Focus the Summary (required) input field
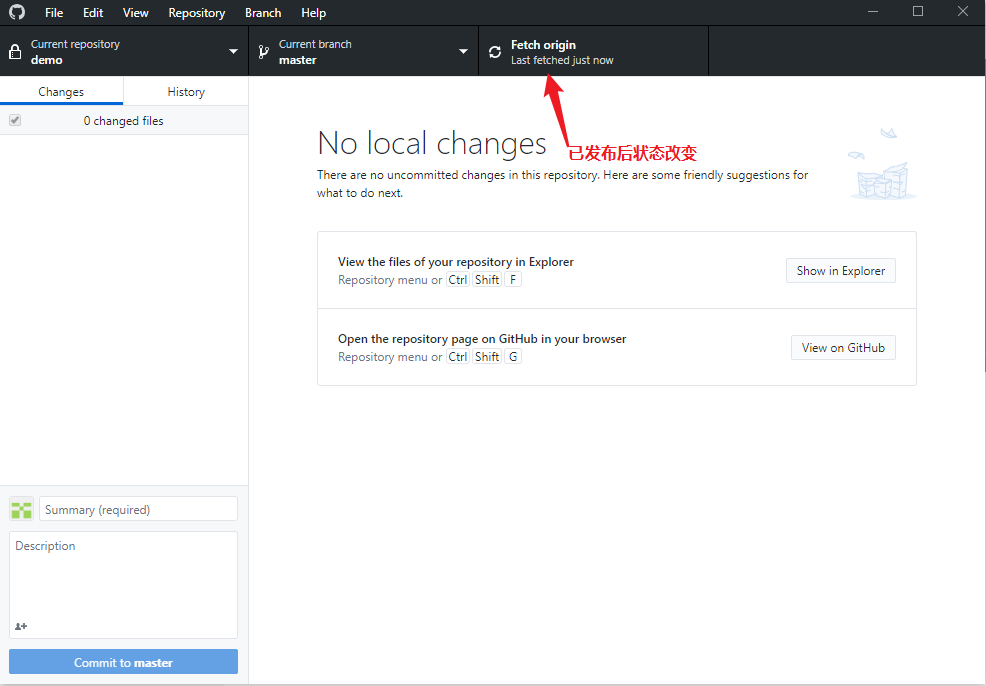This screenshot has width=986, height=686. click(x=138, y=509)
